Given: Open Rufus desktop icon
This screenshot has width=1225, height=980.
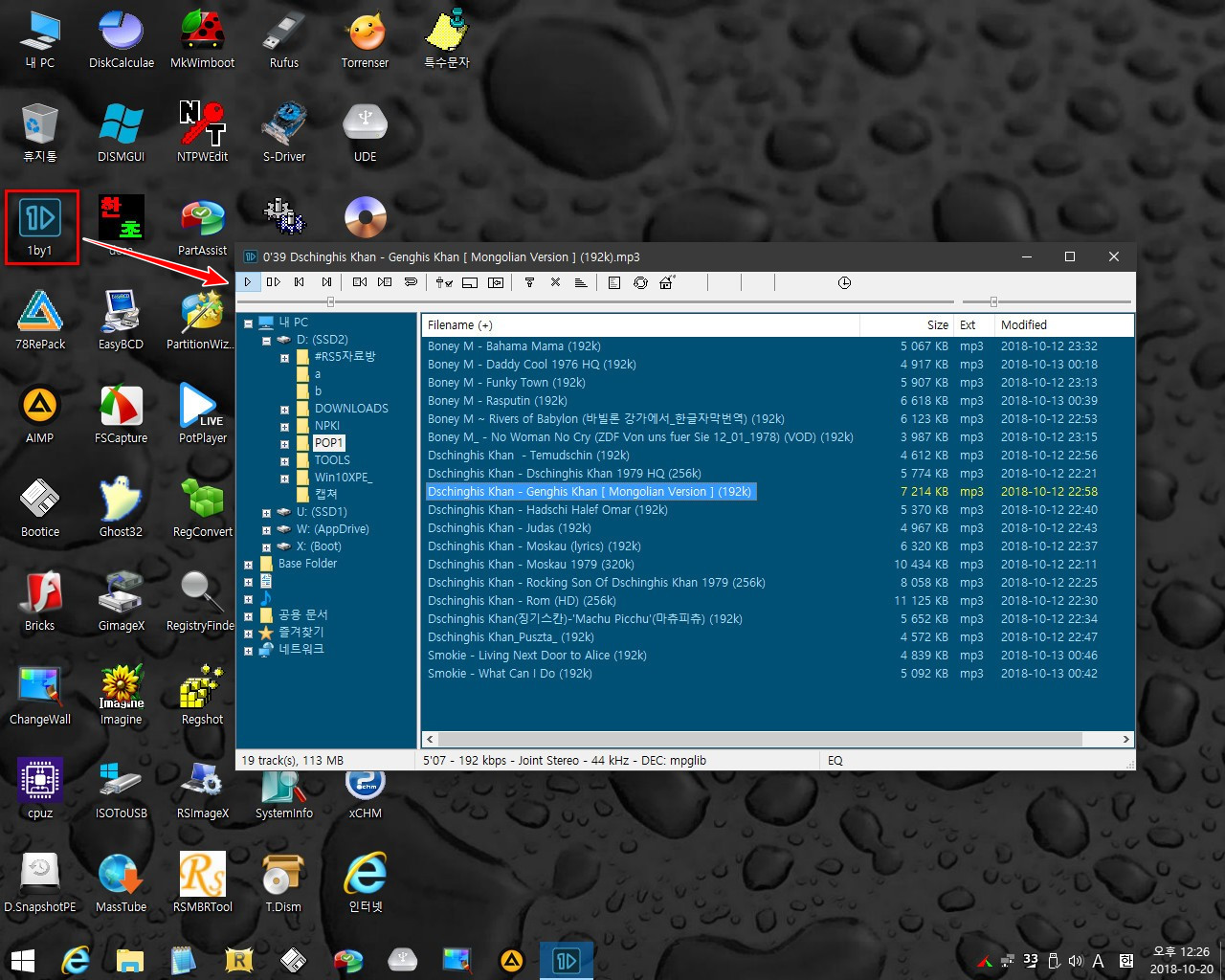Looking at the screenshot, I should [284, 40].
